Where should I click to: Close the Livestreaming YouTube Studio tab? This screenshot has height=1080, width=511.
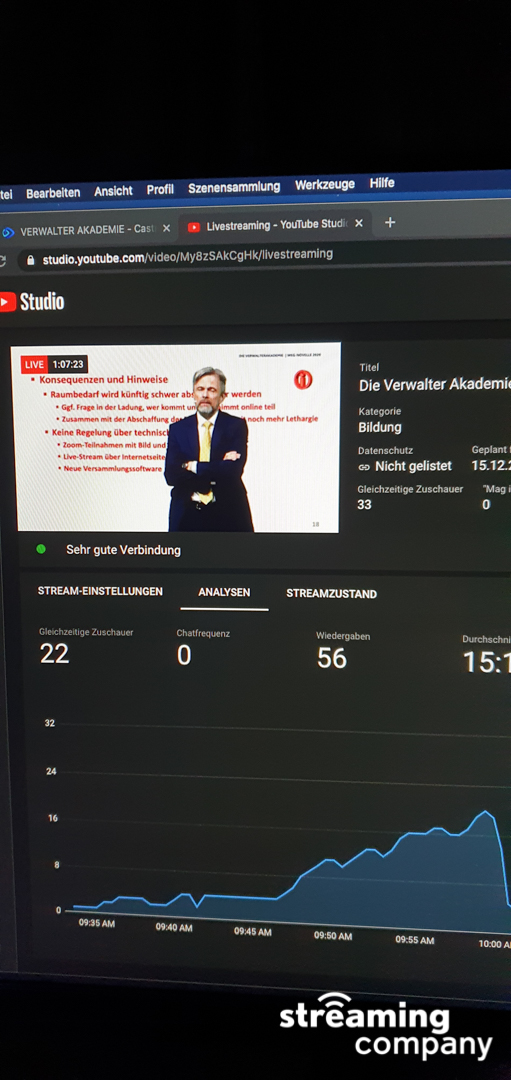coord(359,224)
